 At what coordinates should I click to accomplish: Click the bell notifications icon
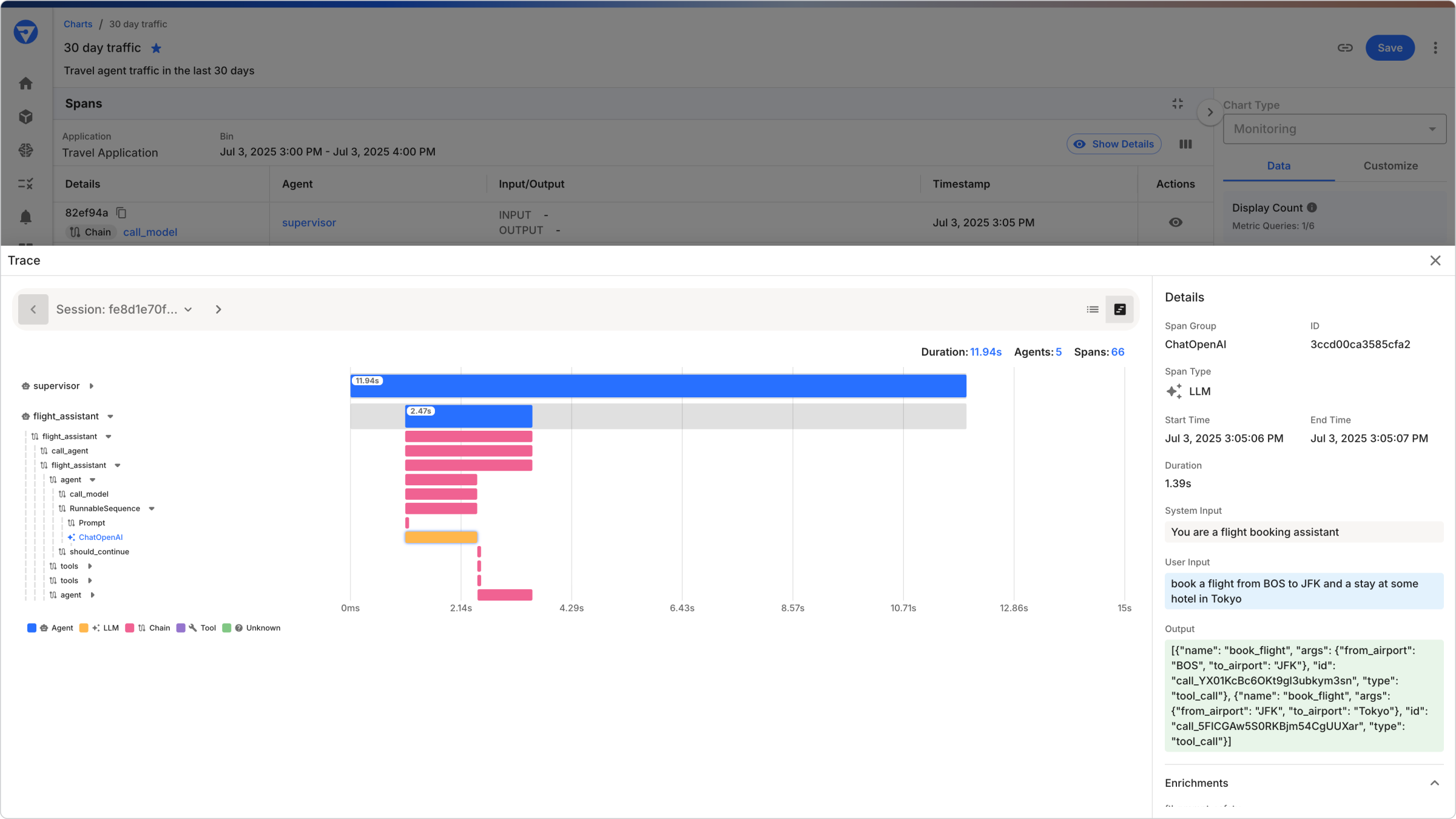(x=25, y=217)
